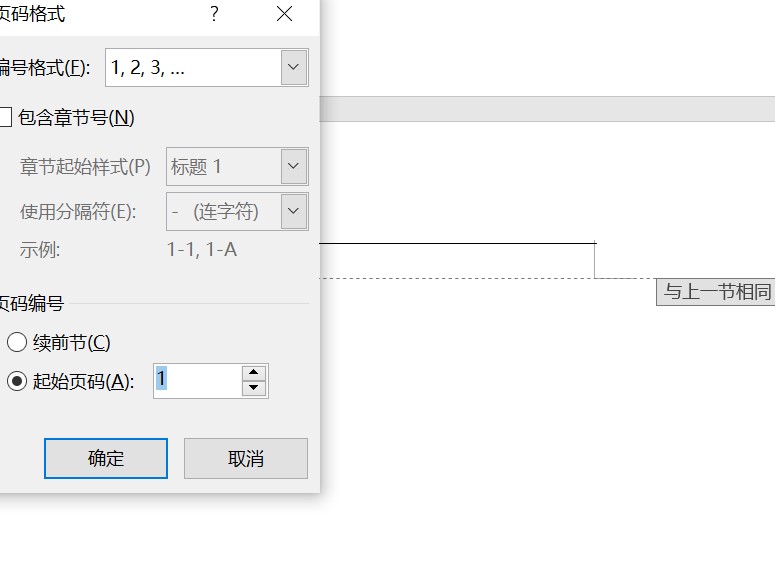Click the starting page number input field

click(x=196, y=380)
